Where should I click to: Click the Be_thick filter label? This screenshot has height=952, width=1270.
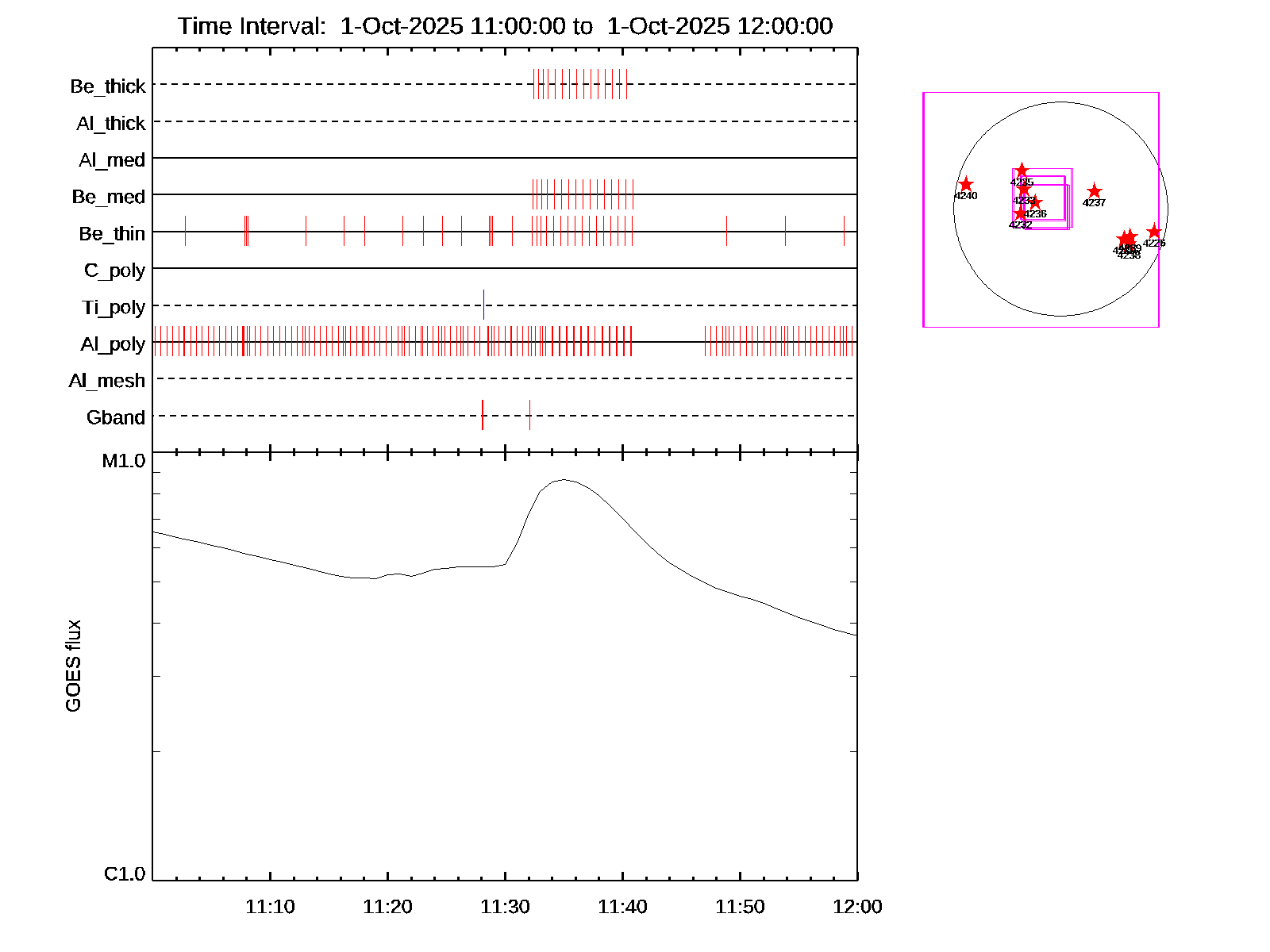[108, 86]
